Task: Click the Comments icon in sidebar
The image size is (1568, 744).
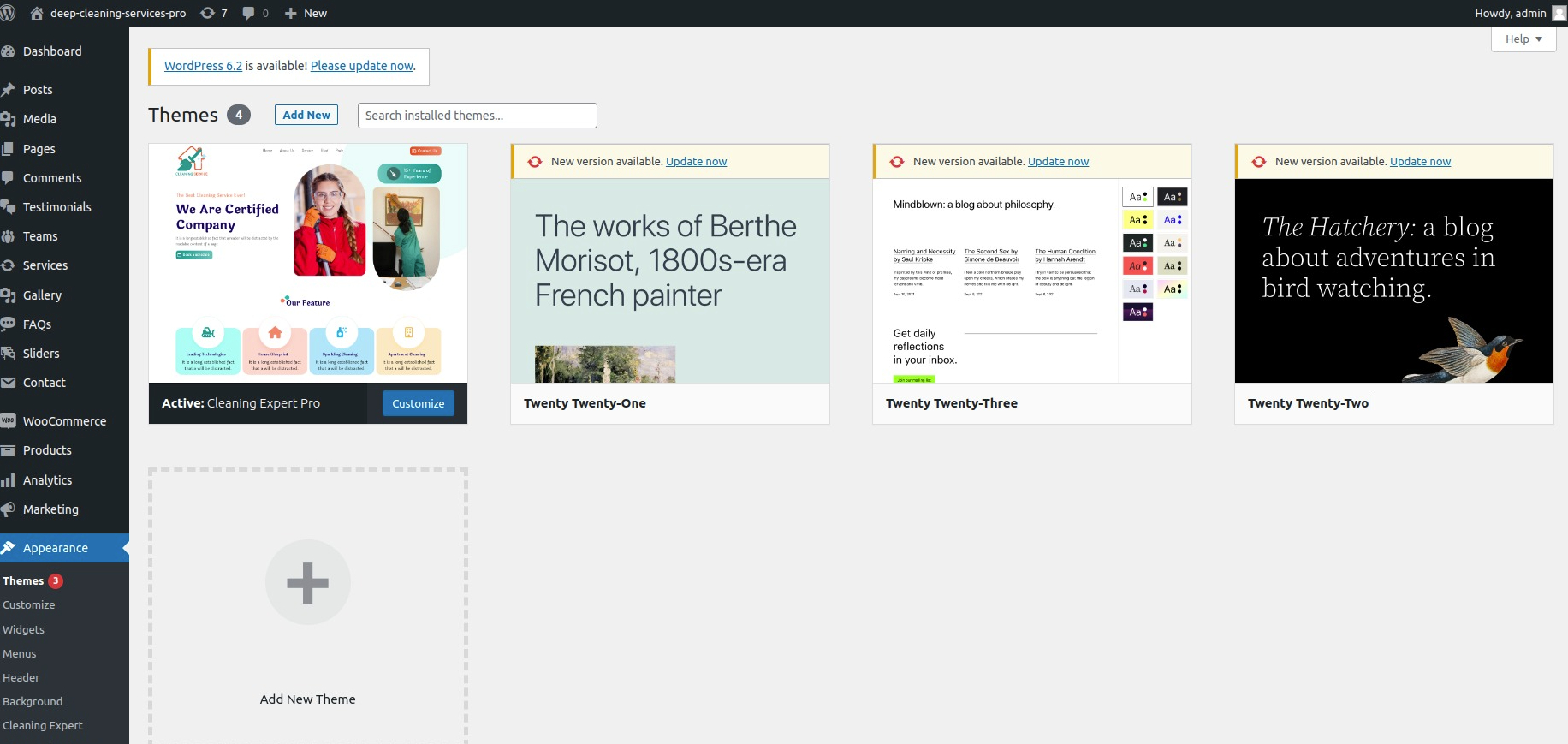Action: [x=8, y=178]
